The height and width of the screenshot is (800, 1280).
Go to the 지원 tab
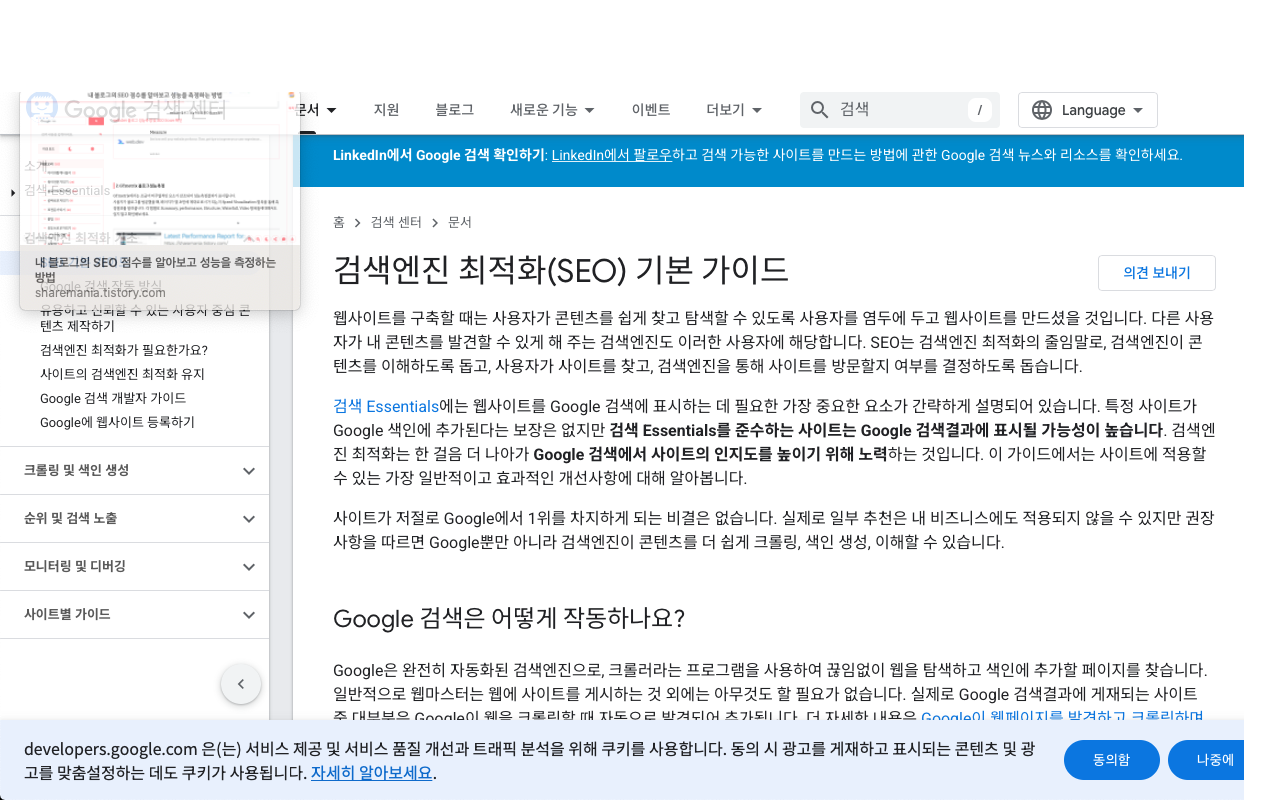(386, 110)
